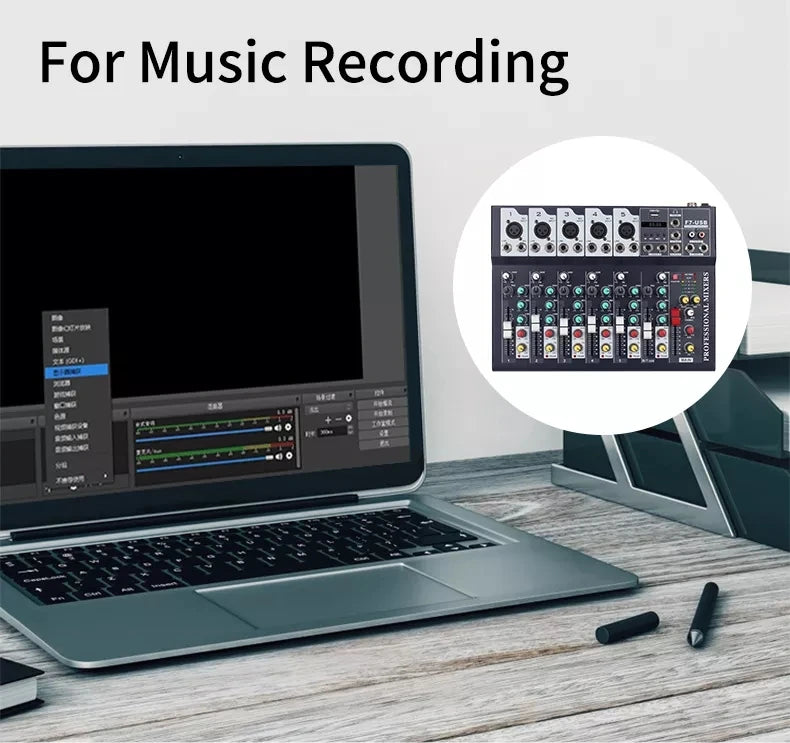Click the F7-USB mixer product image
This screenshot has height=743, width=790.
click(x=602, y=285)
